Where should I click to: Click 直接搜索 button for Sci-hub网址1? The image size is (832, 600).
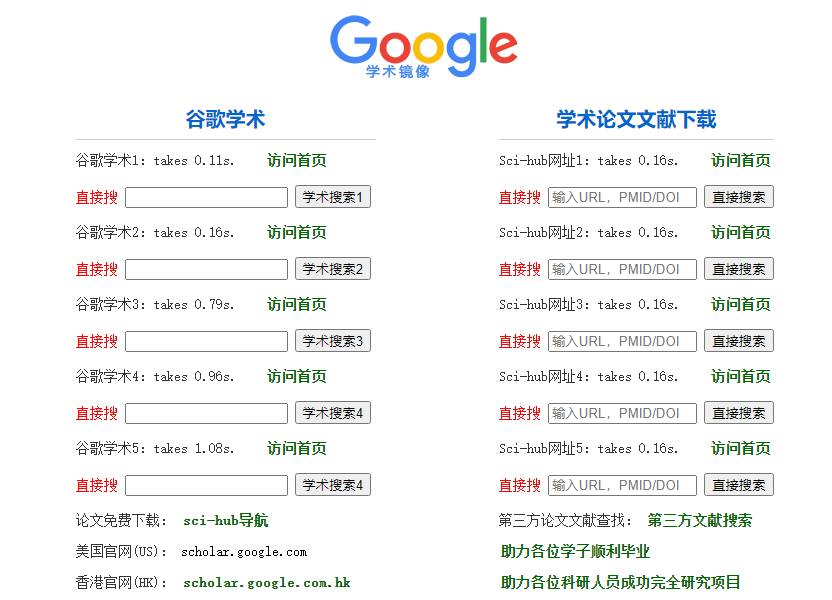coord(739,197)
